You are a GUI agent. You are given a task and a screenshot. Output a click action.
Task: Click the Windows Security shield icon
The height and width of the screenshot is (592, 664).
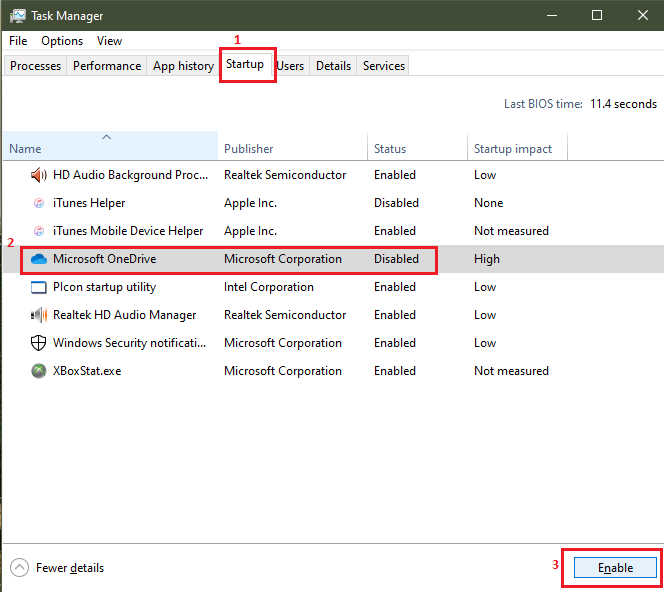39,343
